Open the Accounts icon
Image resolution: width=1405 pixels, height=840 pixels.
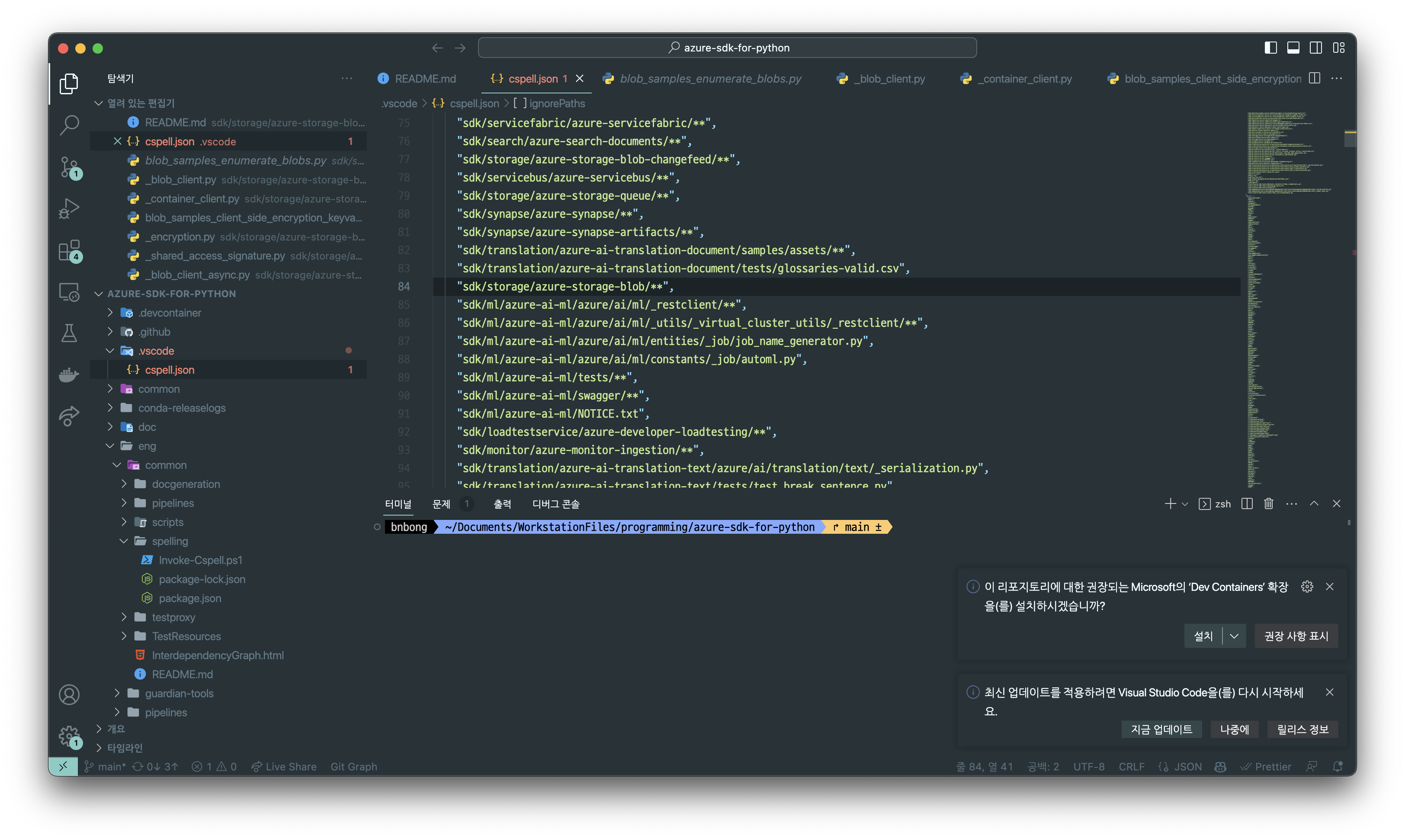(69, 695)
